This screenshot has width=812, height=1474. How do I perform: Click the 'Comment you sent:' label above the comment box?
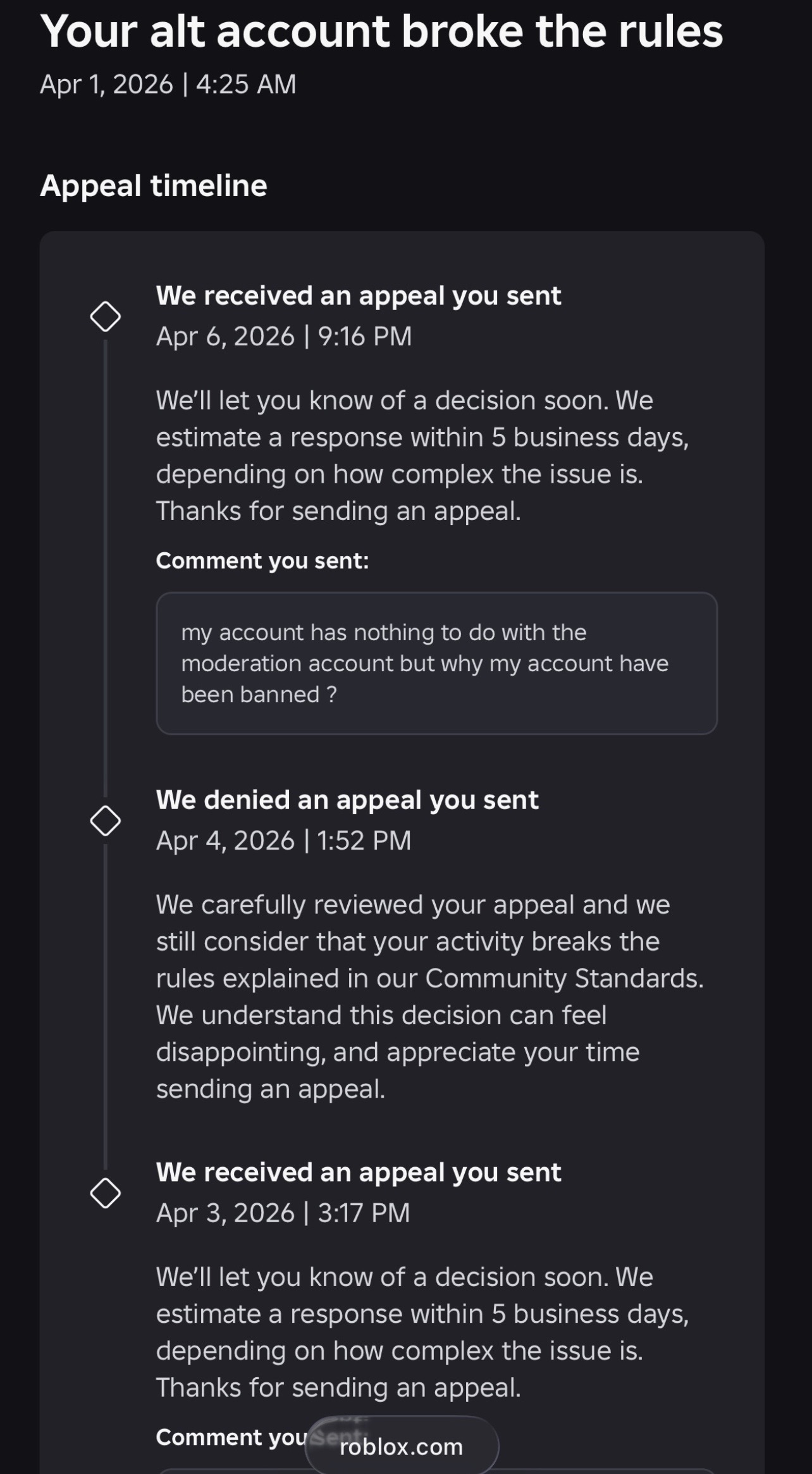click(262, 560)
